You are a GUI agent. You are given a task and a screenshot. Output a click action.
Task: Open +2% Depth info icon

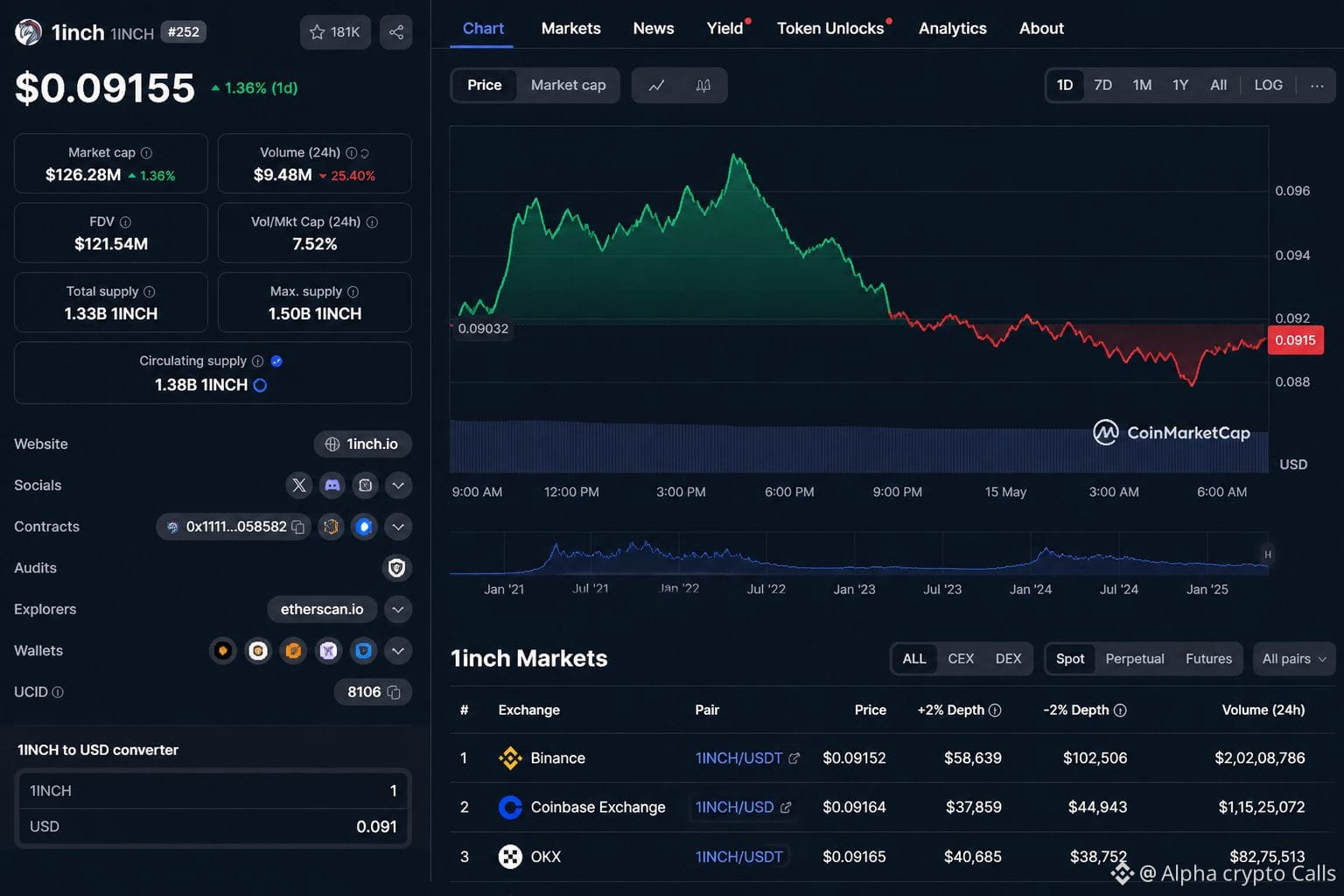(995, 710)
